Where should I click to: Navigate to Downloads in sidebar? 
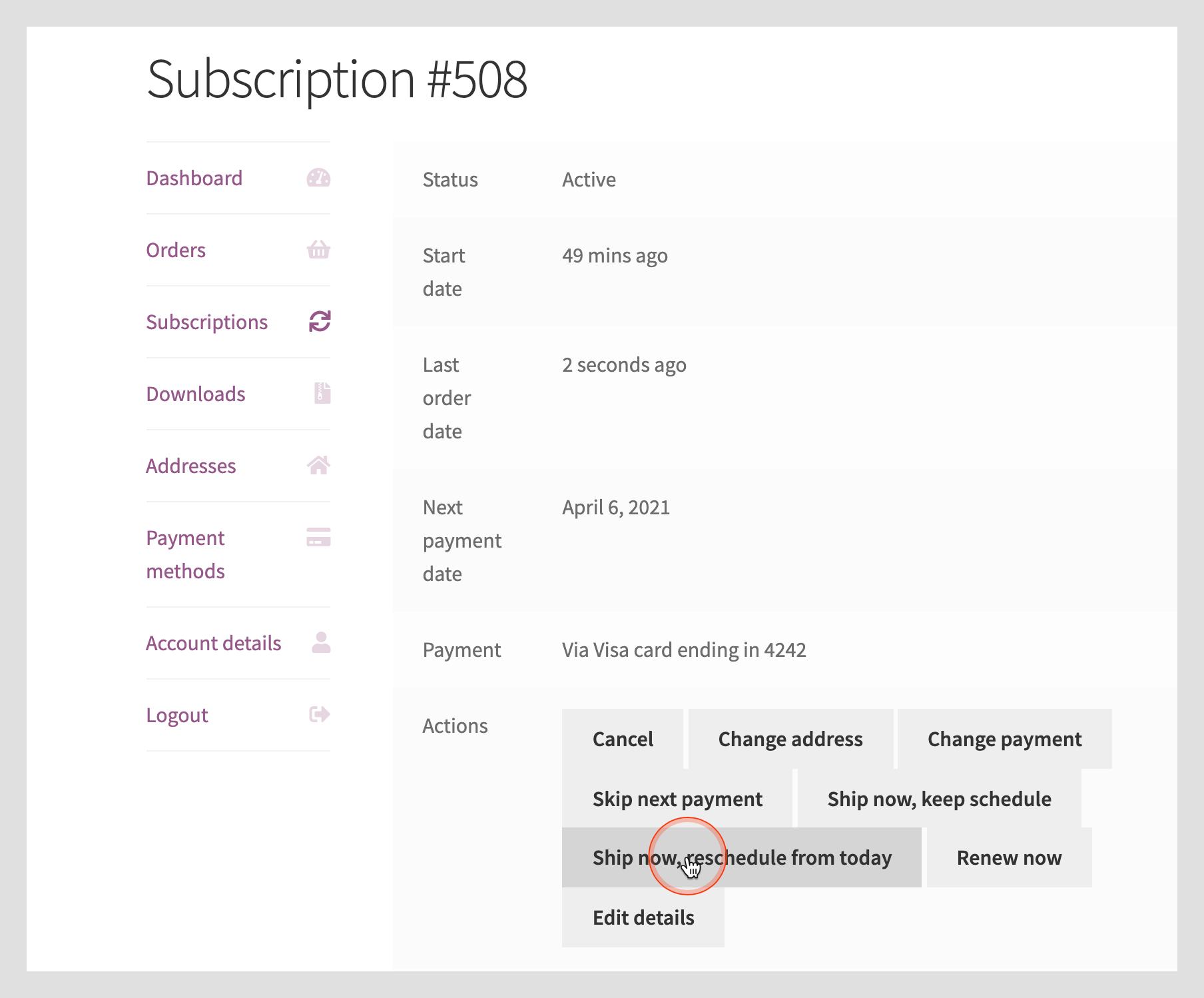click(196, 394)
